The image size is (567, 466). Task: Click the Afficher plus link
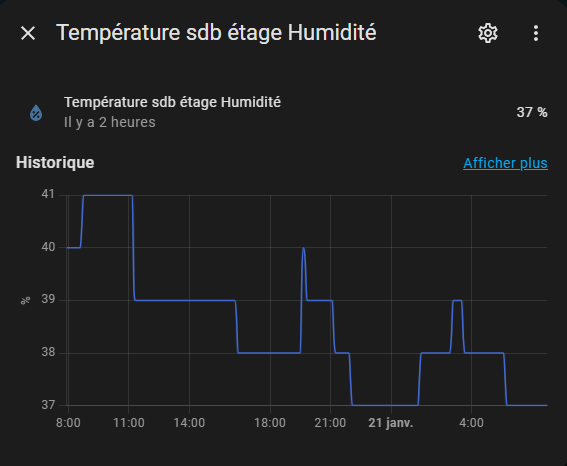point(505,163)
